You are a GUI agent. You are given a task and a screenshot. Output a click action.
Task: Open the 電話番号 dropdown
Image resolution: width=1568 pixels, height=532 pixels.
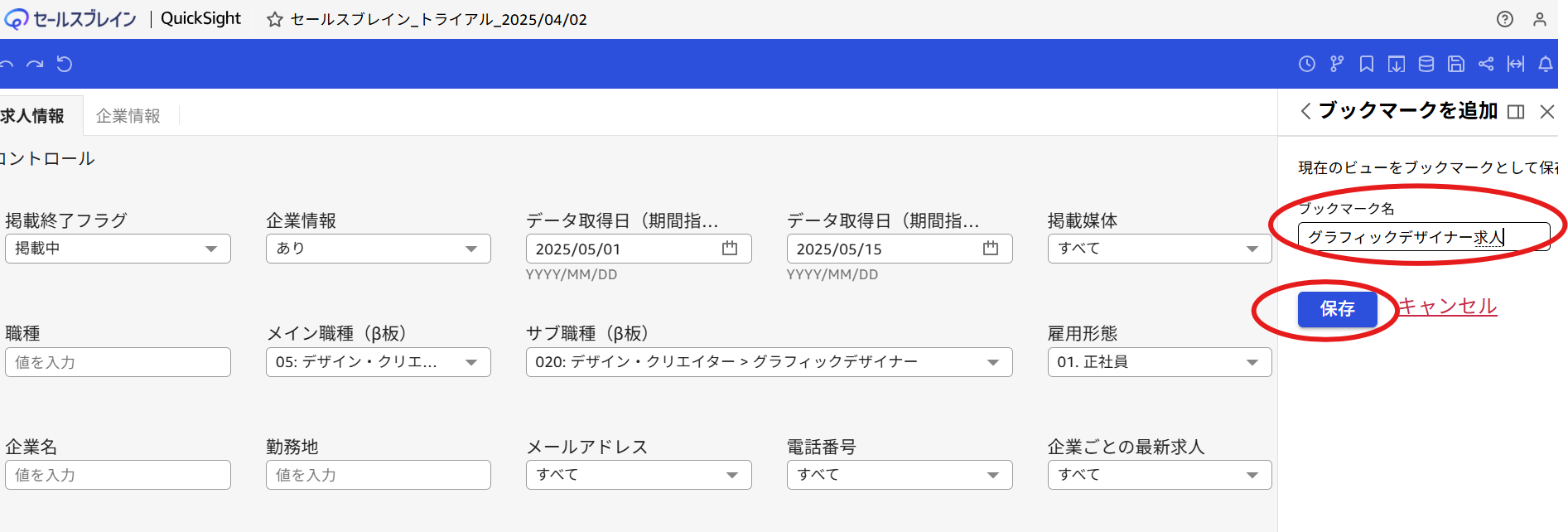900,475
